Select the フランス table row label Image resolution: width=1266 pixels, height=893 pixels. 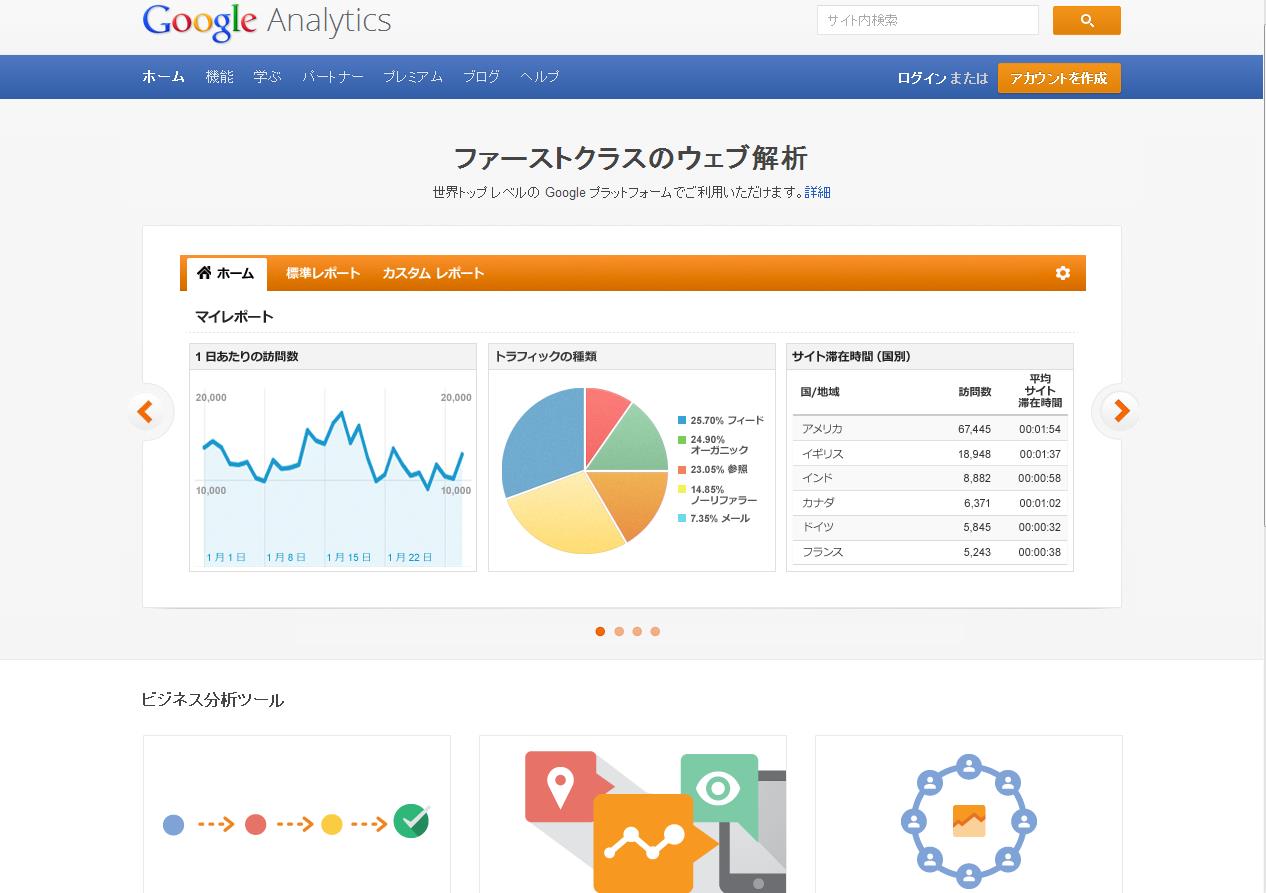click(822, 552)
